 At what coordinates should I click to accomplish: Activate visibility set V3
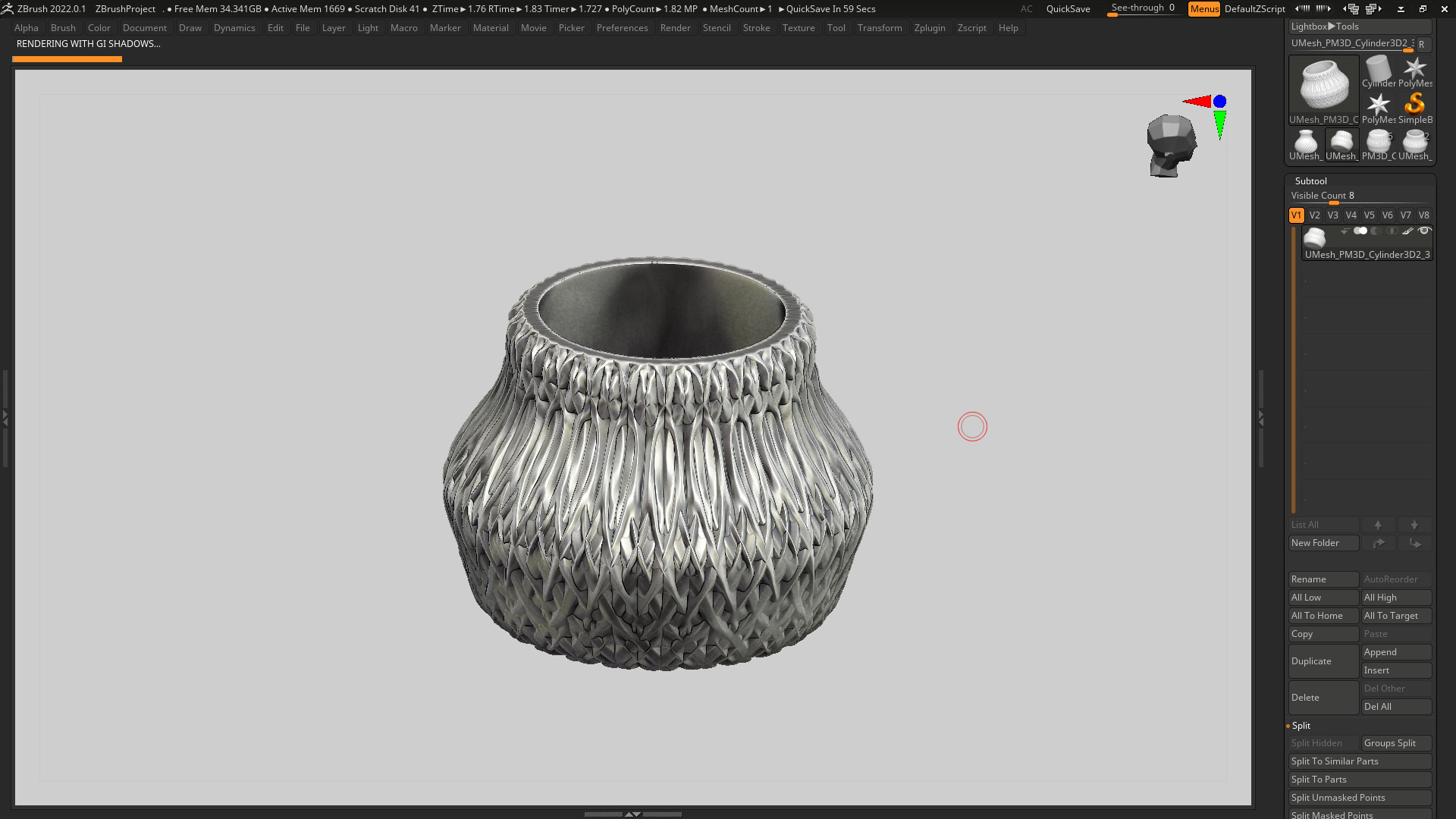pos(1332,215)
